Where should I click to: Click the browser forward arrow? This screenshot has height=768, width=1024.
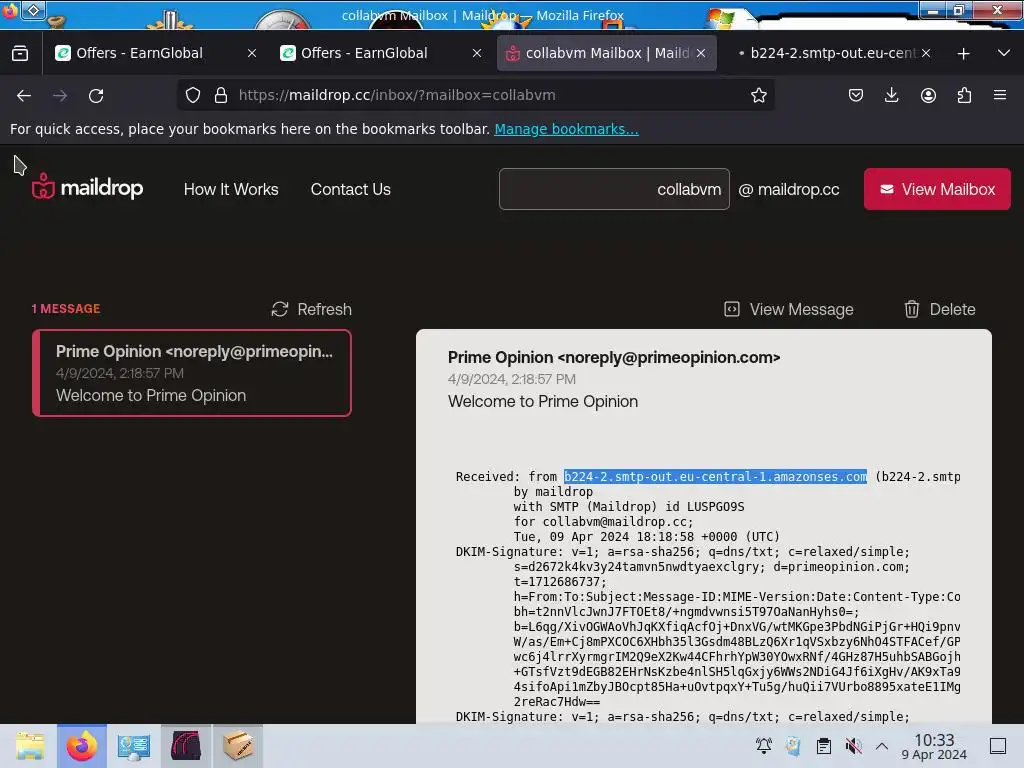pyautogui.click(x=60, y=95)
